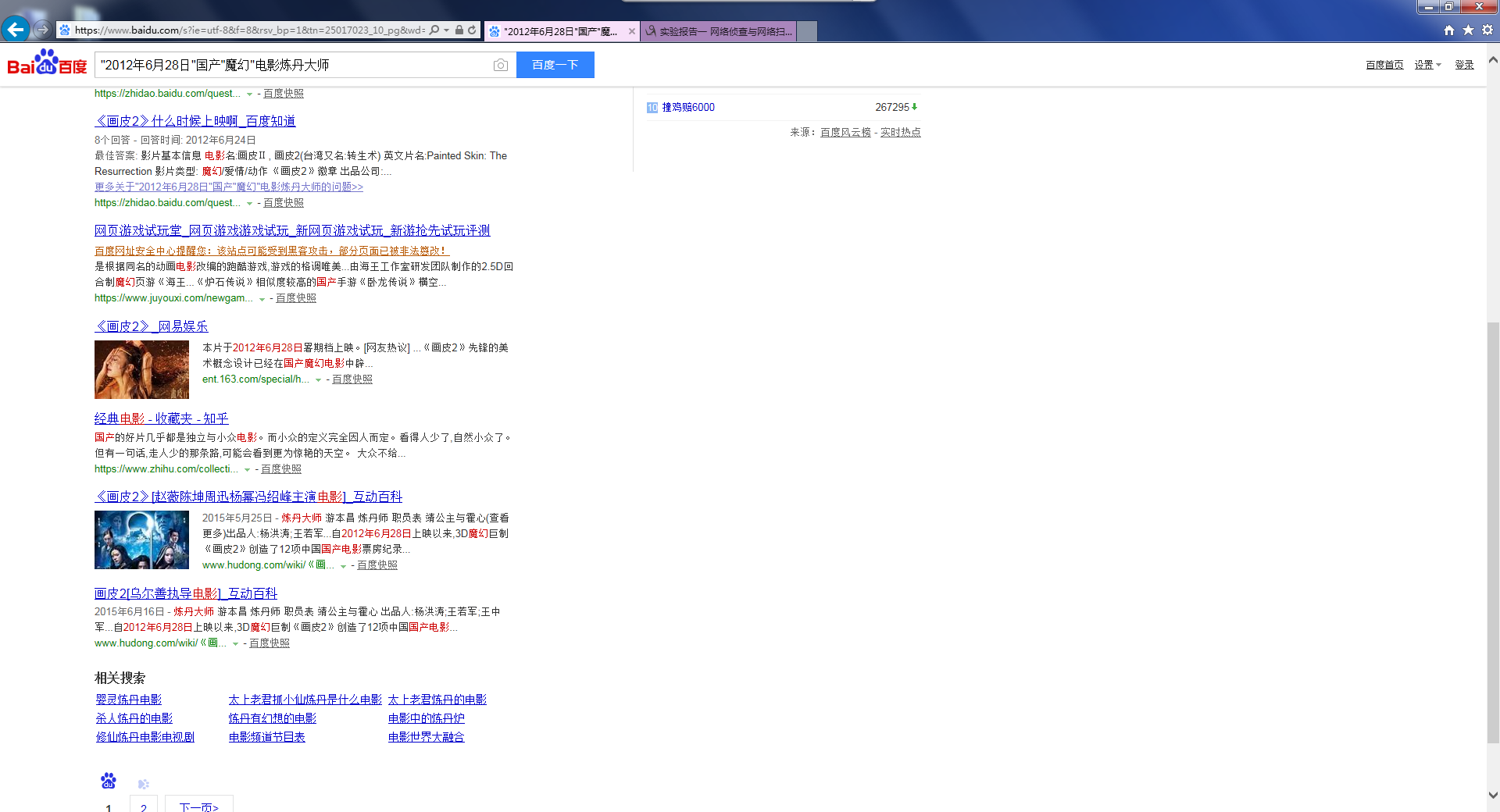Open related search 电影世界大融合
Image resolution: width=1500 pixels, height=812 pixels.
click(427, 737)
